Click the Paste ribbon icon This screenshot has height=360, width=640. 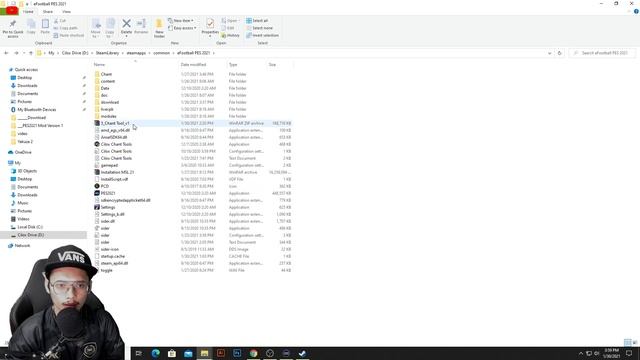(x=45, y=24)
